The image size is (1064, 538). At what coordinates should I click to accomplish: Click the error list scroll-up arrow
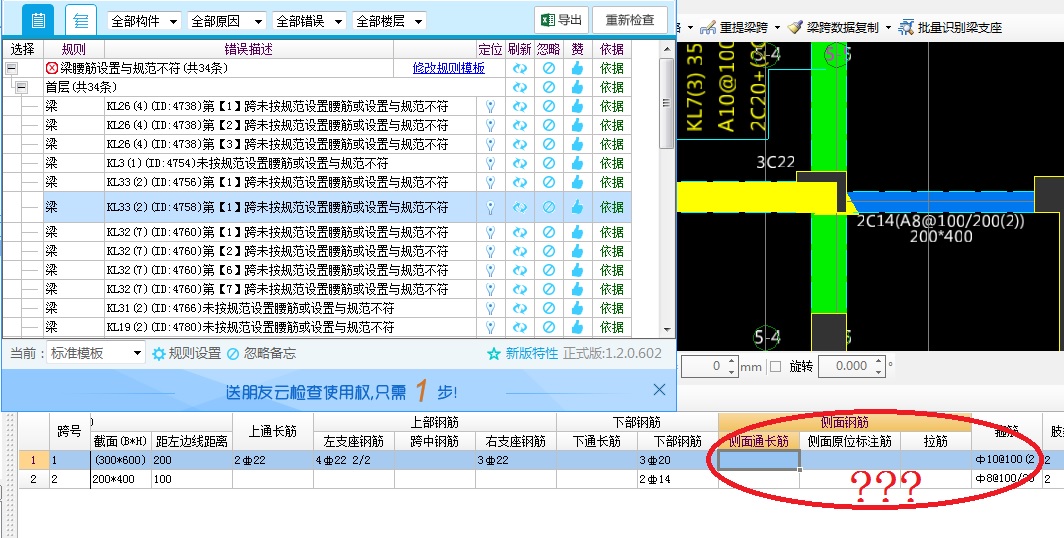pos(666,49)
